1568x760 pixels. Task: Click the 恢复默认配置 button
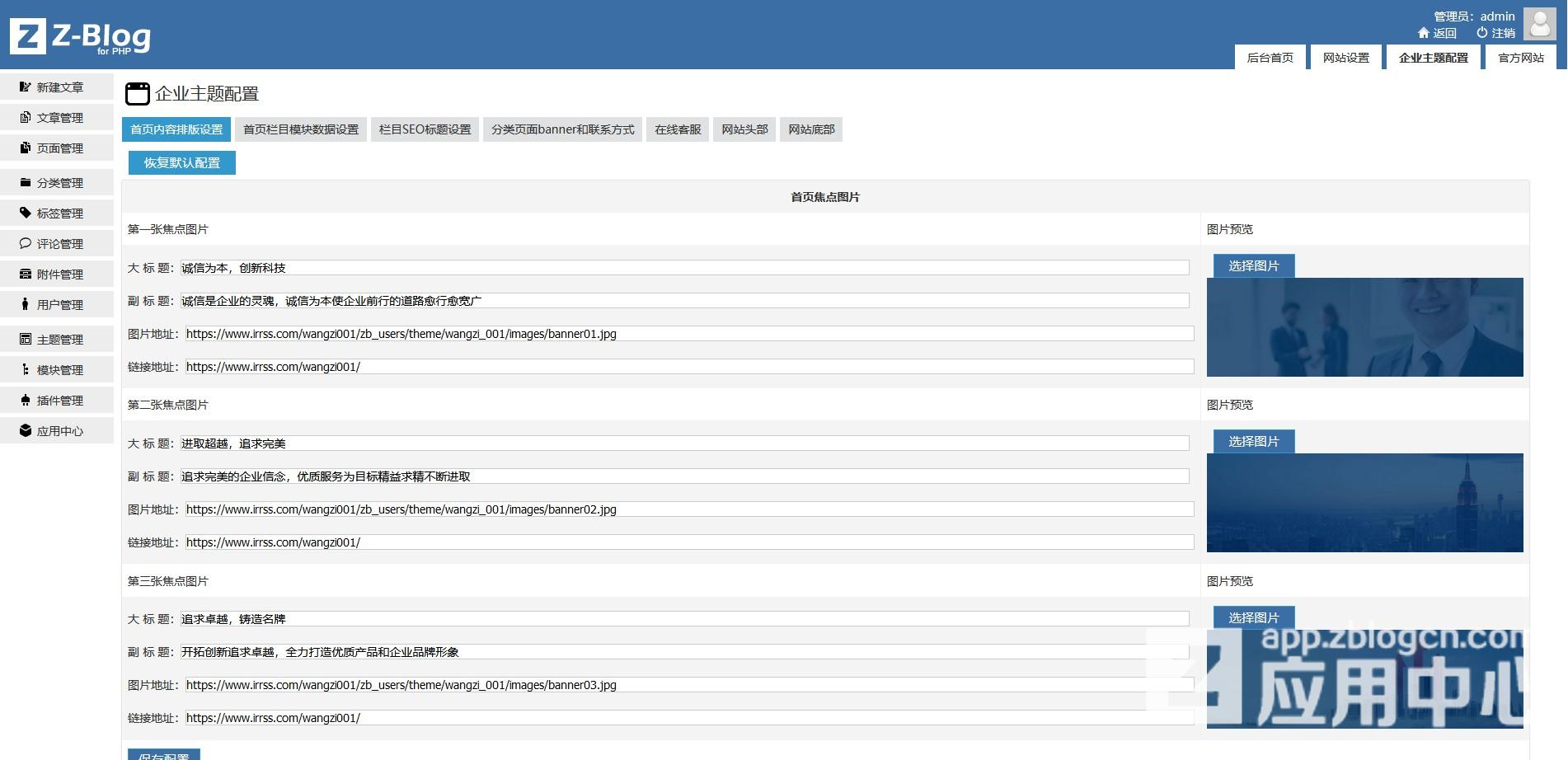point(182,162)
